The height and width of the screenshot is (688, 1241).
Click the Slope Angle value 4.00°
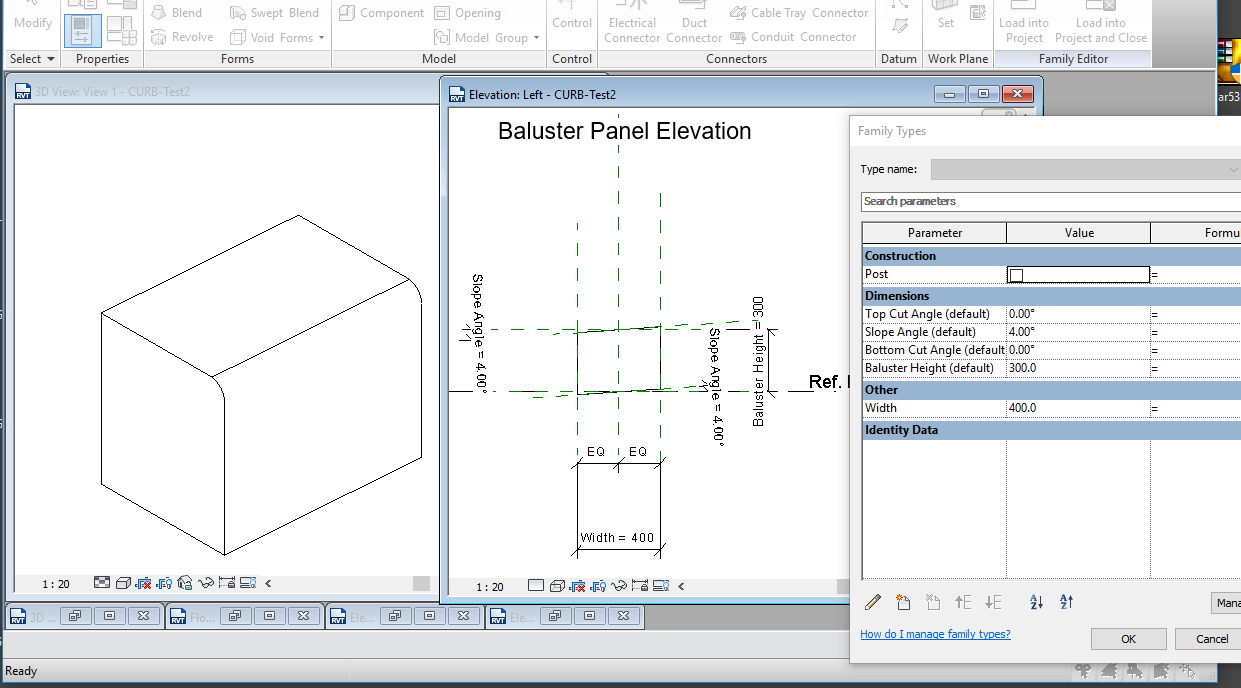point(1078,332)
